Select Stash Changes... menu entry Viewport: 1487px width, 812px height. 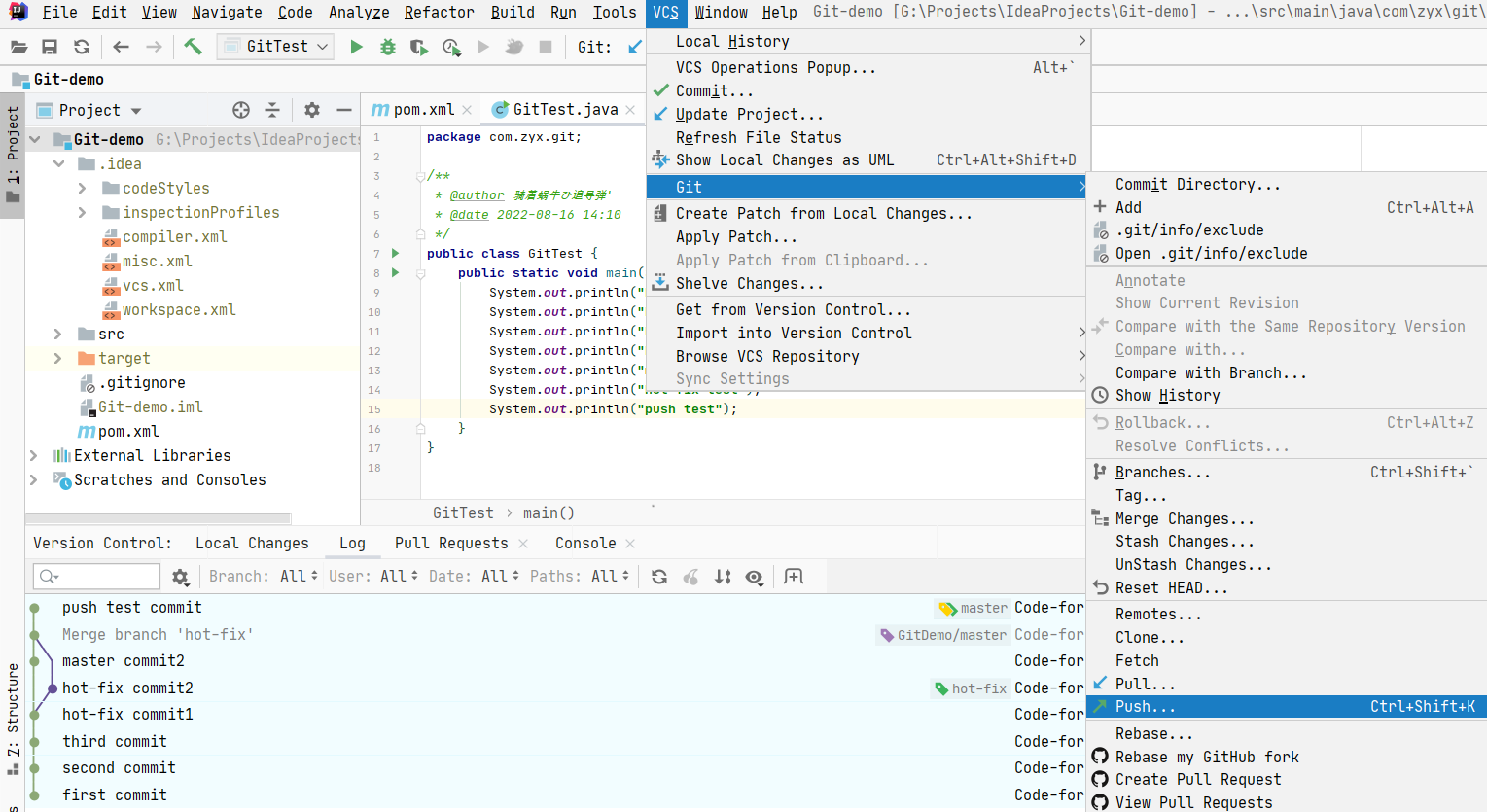pos(1287,542)
